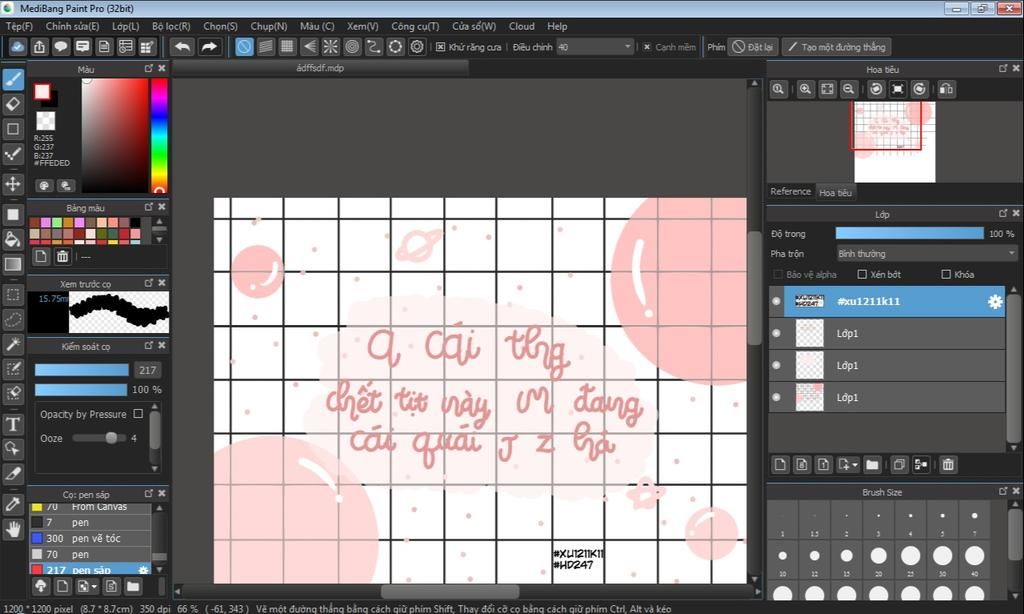This screenshot has height=614, width=1024.
Task: Click the rainbow hue strip
Action: click(159, 135)
